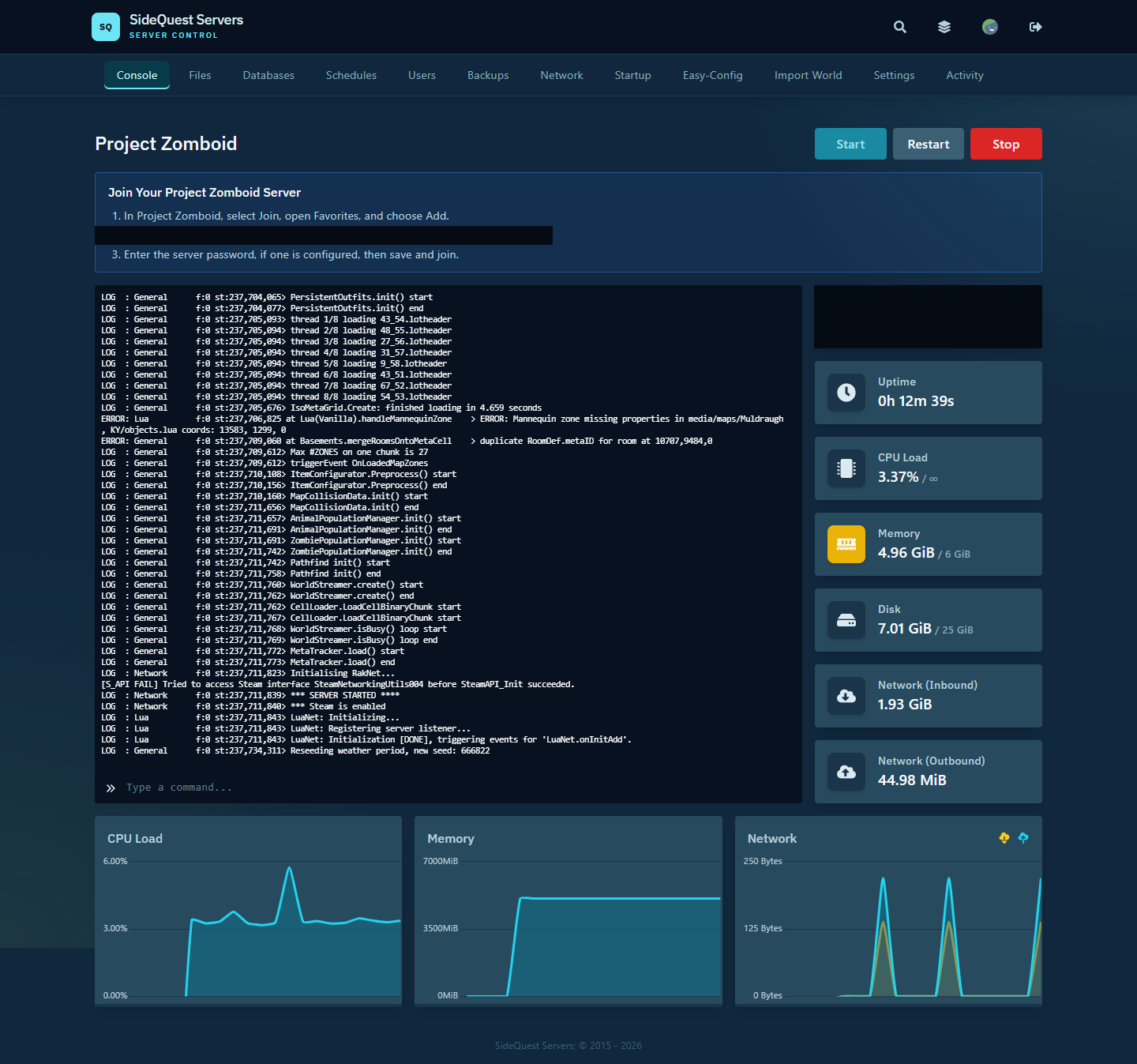Viewport: 1137px width, 1064px height.
Task: Click the CPU Load value 3.37%
Action: coord(899,477)
